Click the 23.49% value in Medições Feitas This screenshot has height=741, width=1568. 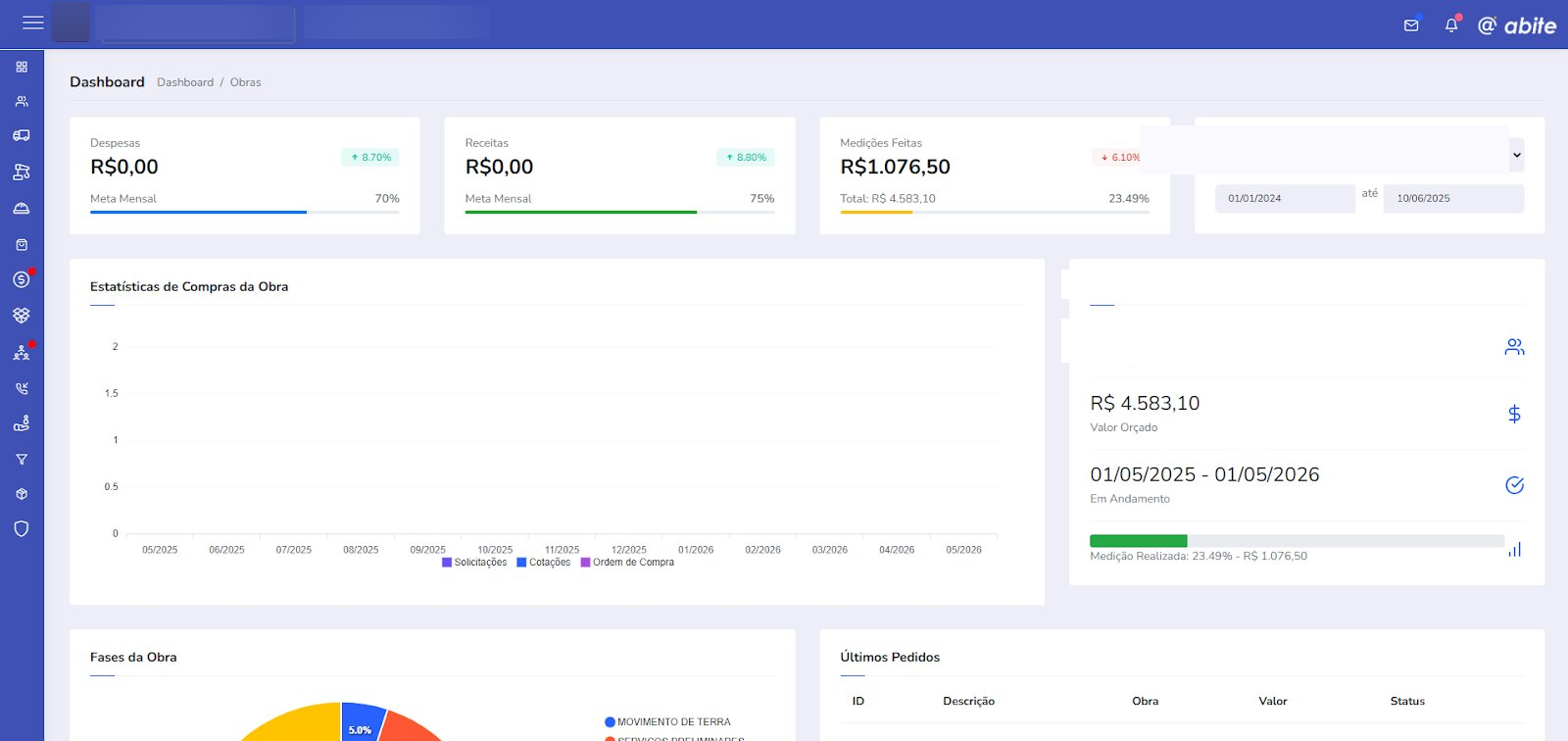(1128, 198)
